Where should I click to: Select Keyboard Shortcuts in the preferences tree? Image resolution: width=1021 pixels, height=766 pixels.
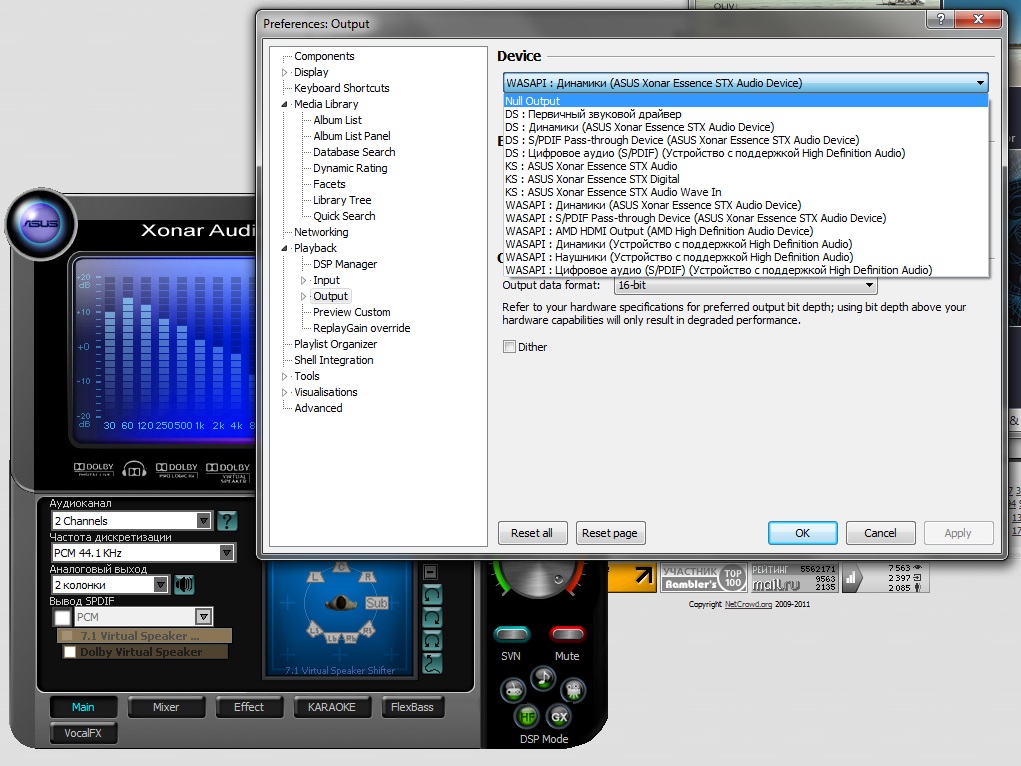click(342, 88)
